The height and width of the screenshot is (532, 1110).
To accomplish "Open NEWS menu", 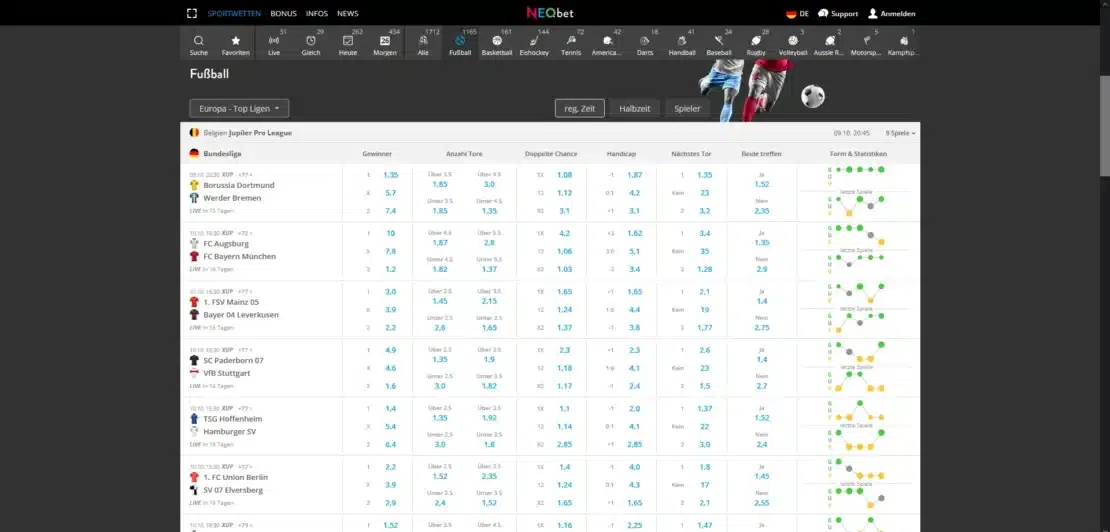I will [348, 13].
